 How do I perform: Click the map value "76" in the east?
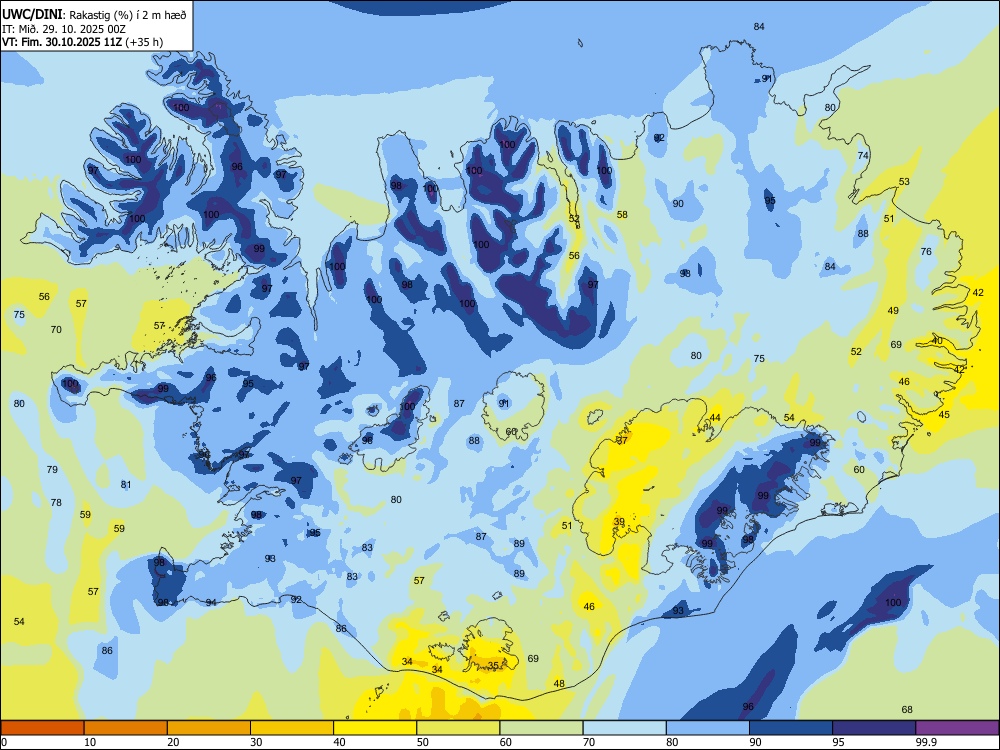point(926,251)
